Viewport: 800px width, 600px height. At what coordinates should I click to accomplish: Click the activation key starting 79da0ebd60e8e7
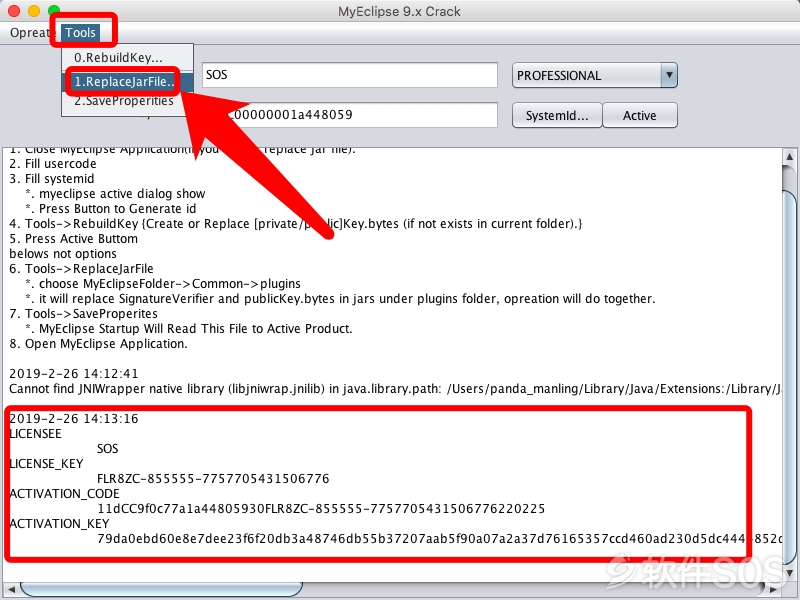point(439,539)
